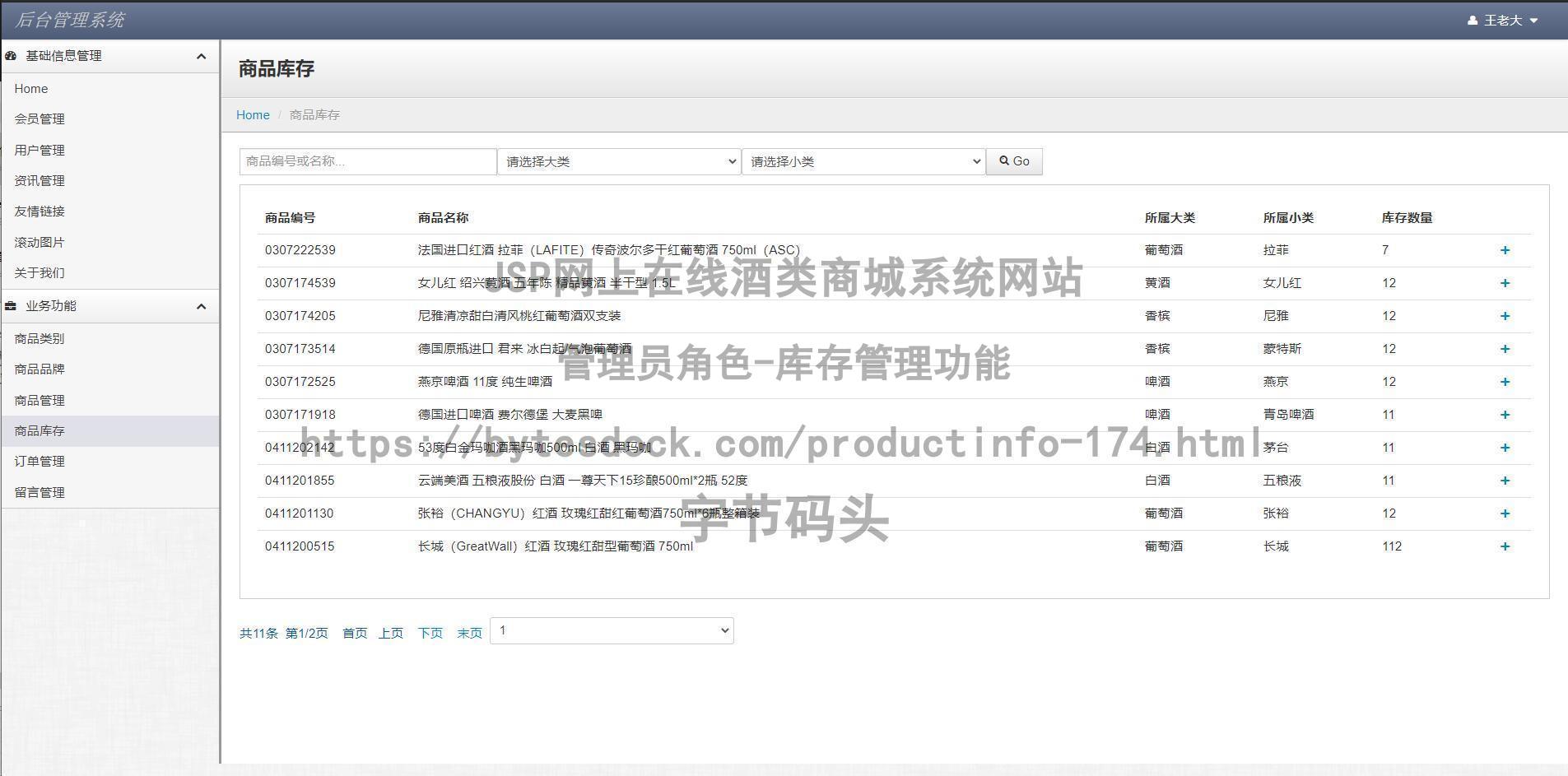Click stock quantity 112 for 长城
Screen dimensions: 1568x776
coord(1392,546)
